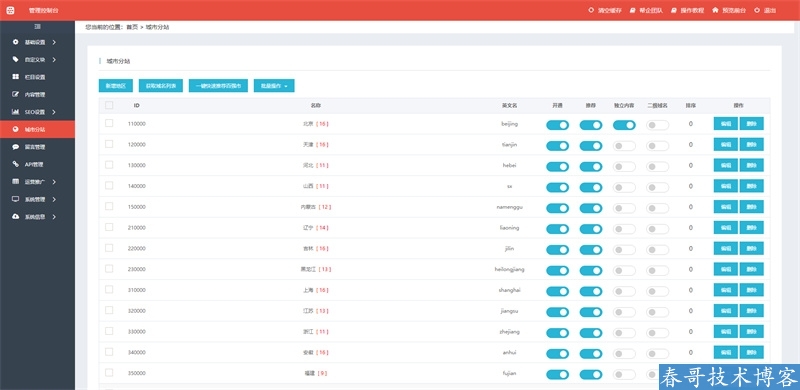Click the 英文名 column header
800x390 pixels.
pos(510,106)
